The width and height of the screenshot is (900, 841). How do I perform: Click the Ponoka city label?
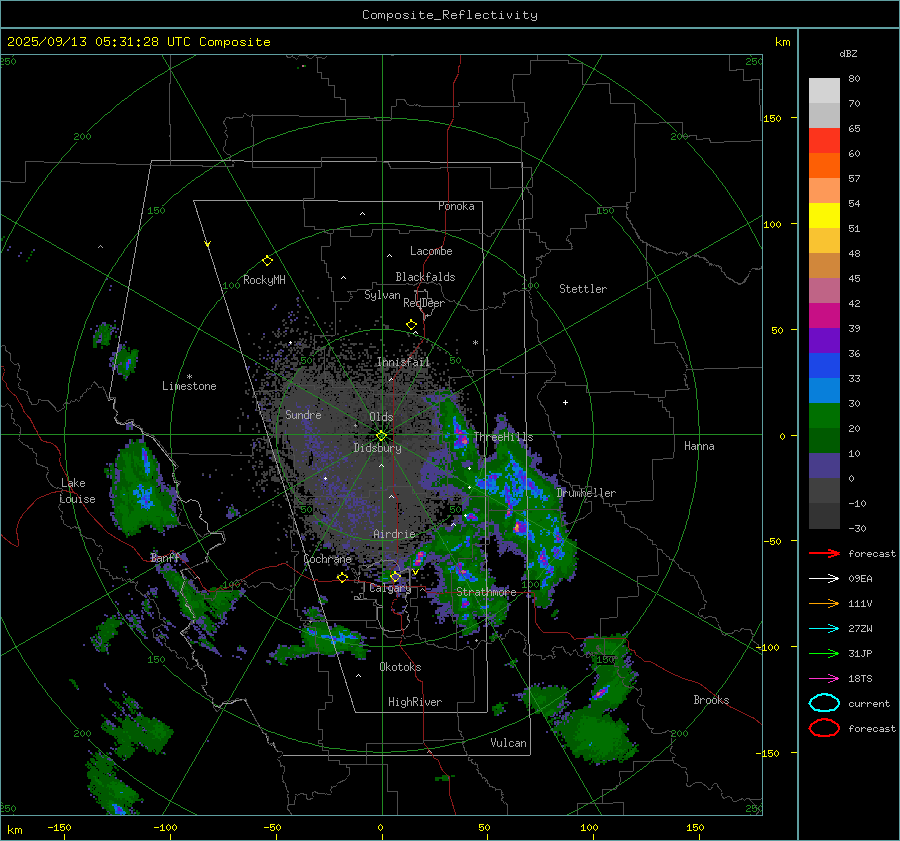click(456, 206)
